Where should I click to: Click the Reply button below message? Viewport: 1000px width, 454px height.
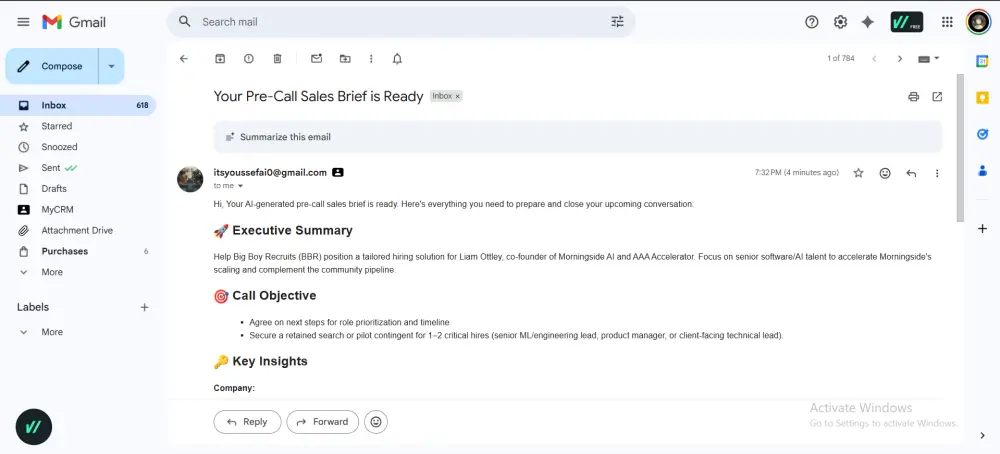pos(247,421)
